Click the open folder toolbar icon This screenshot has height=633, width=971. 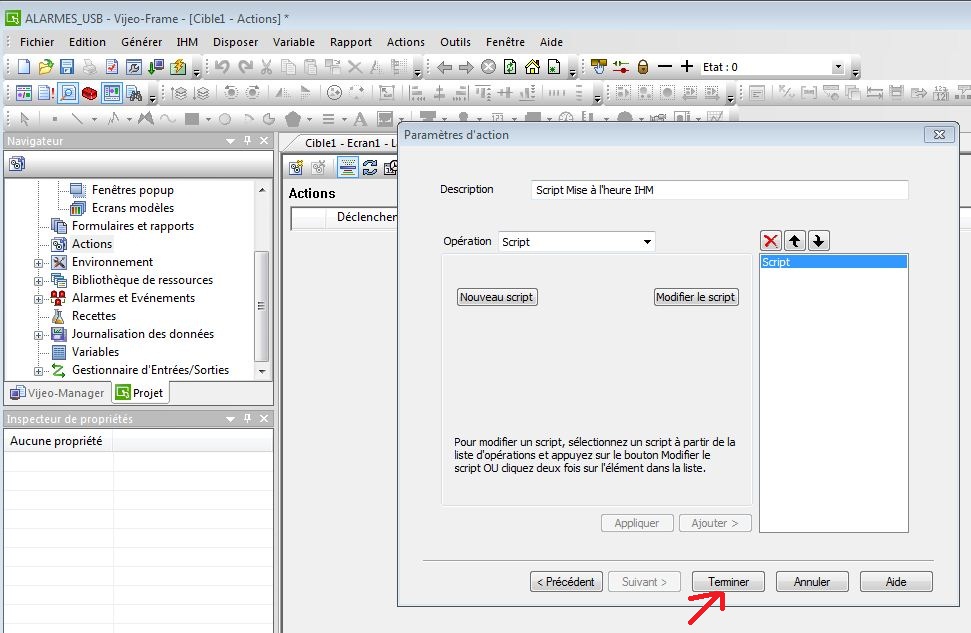pyautogui.click(x=46, y=67)
